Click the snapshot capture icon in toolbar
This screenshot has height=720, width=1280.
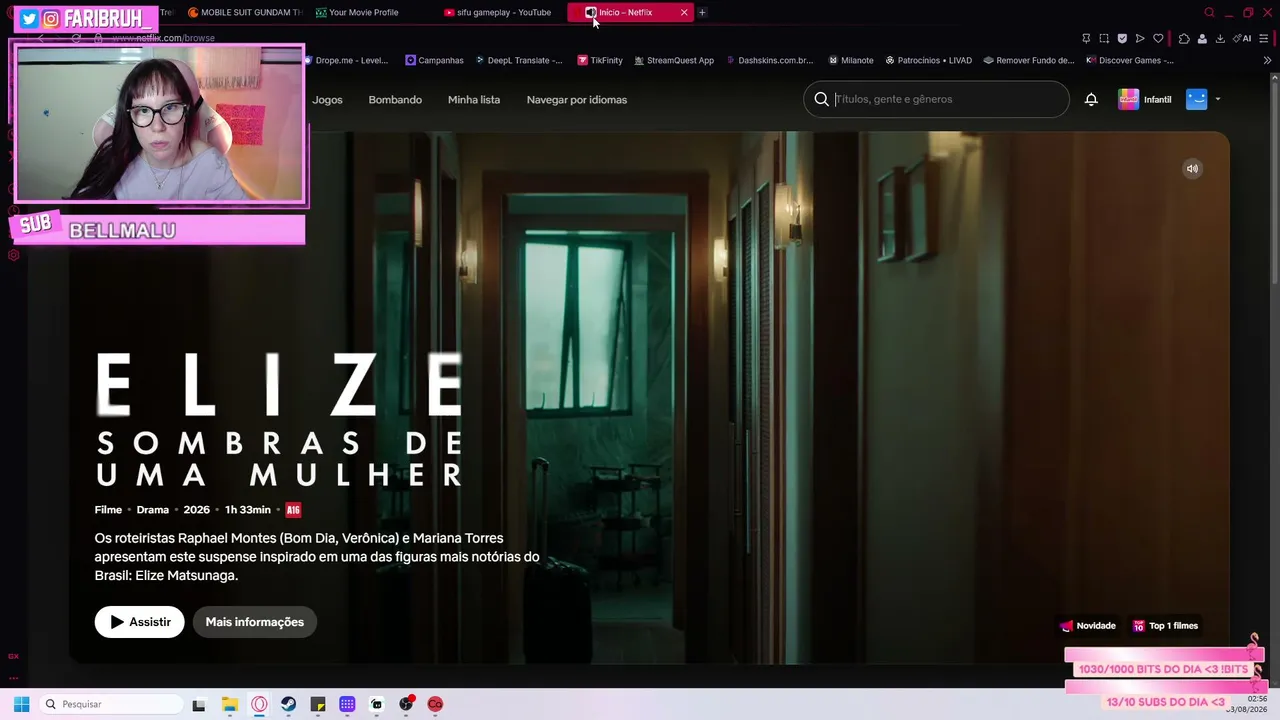[x=1104, y=38]
